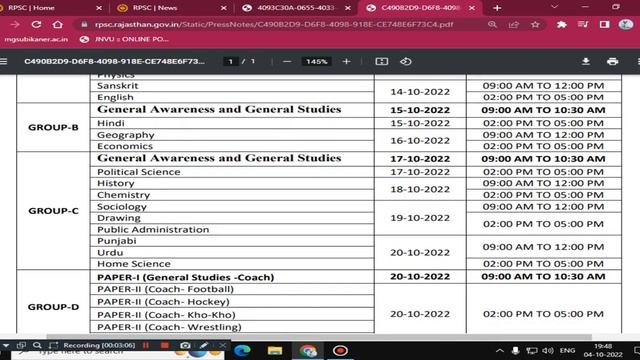
Task: Switch to the RPSC | Home tab
Action: 32,8
